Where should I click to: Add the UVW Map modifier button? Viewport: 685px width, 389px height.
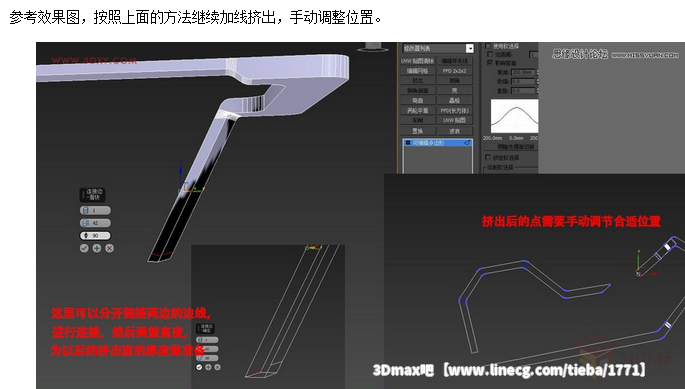tap(455, 120)
